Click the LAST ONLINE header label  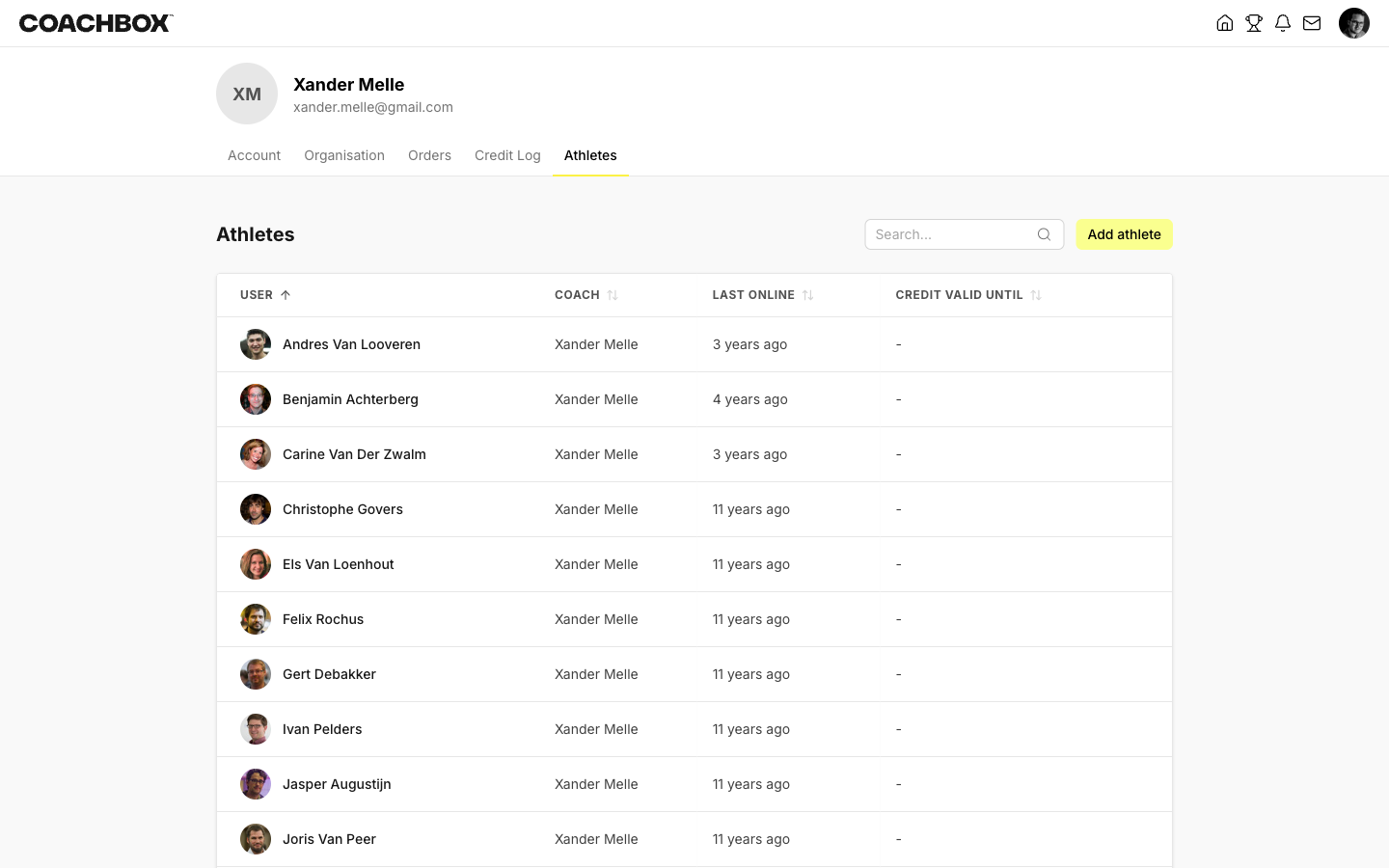pyautogui.click(x=753, y=295)
